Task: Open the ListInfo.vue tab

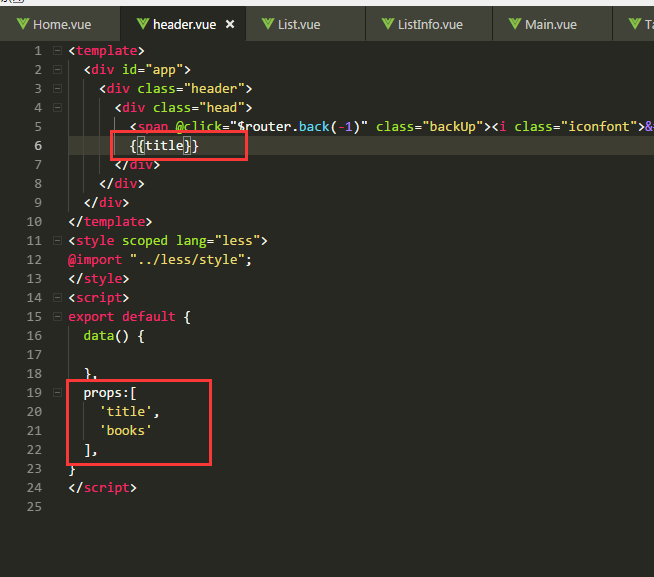Action: [430, 24]
